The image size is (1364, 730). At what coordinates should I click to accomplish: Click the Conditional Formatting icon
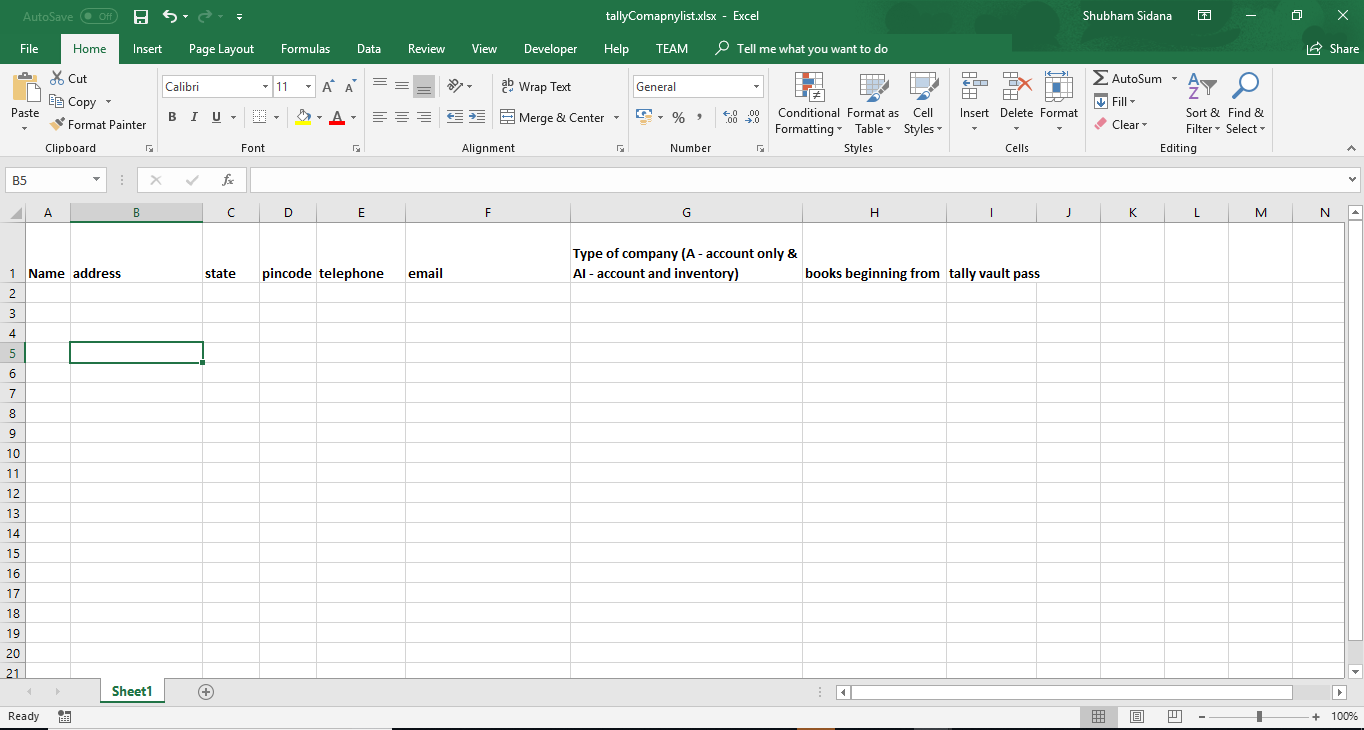click(808, 88)
